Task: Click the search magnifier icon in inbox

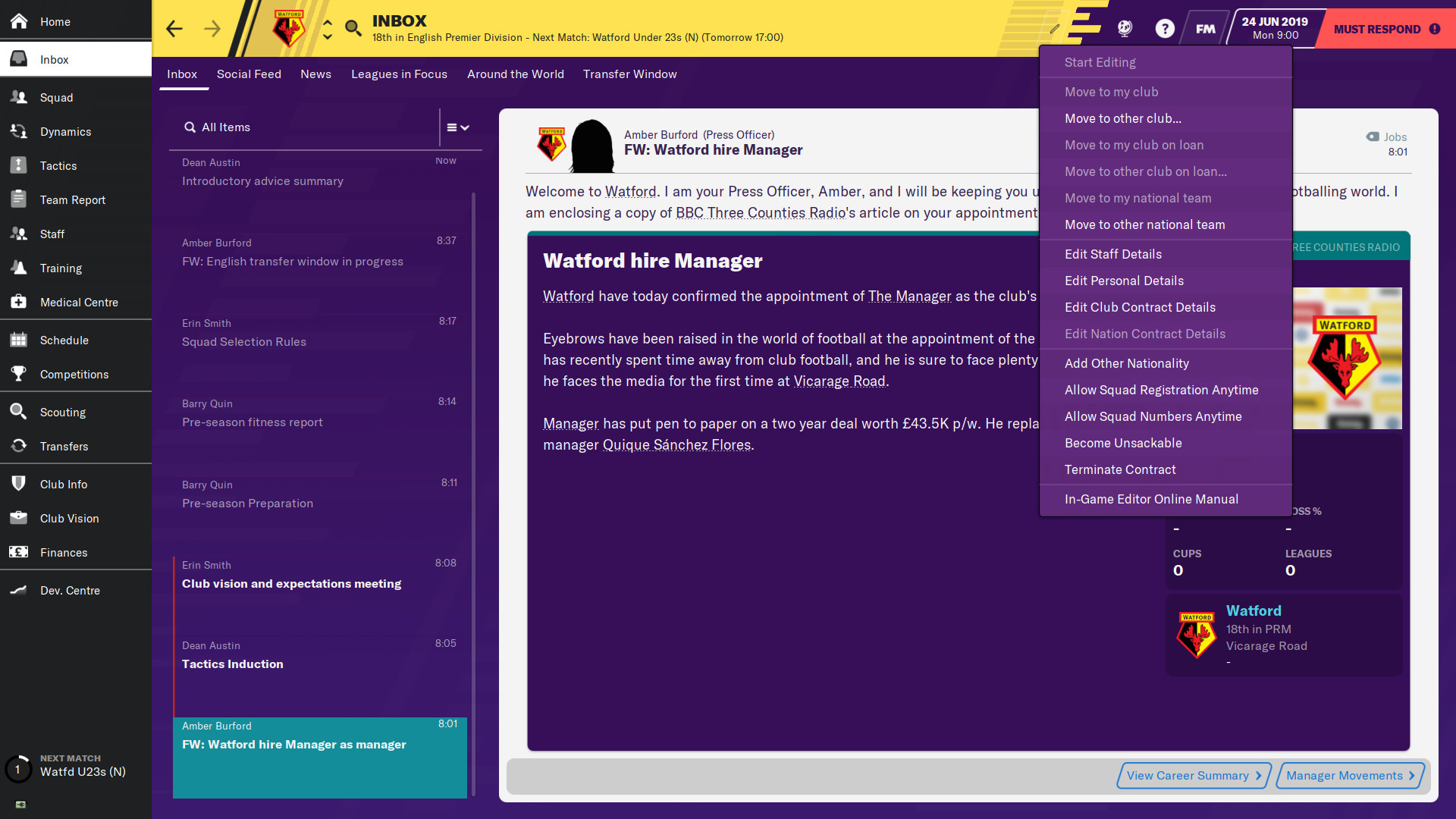Action: coord(189,126)
